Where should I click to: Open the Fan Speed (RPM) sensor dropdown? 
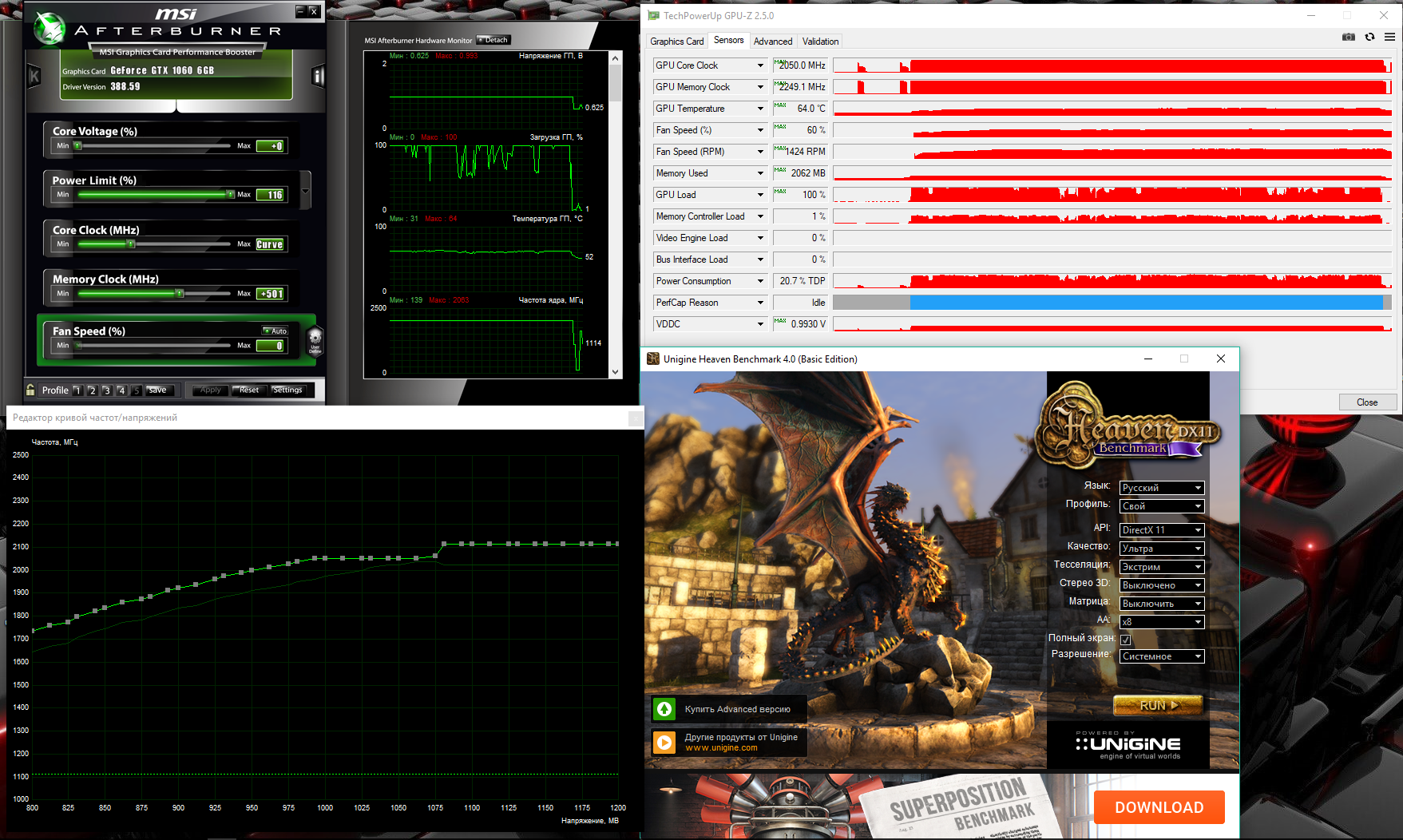(x=760, y=152)
